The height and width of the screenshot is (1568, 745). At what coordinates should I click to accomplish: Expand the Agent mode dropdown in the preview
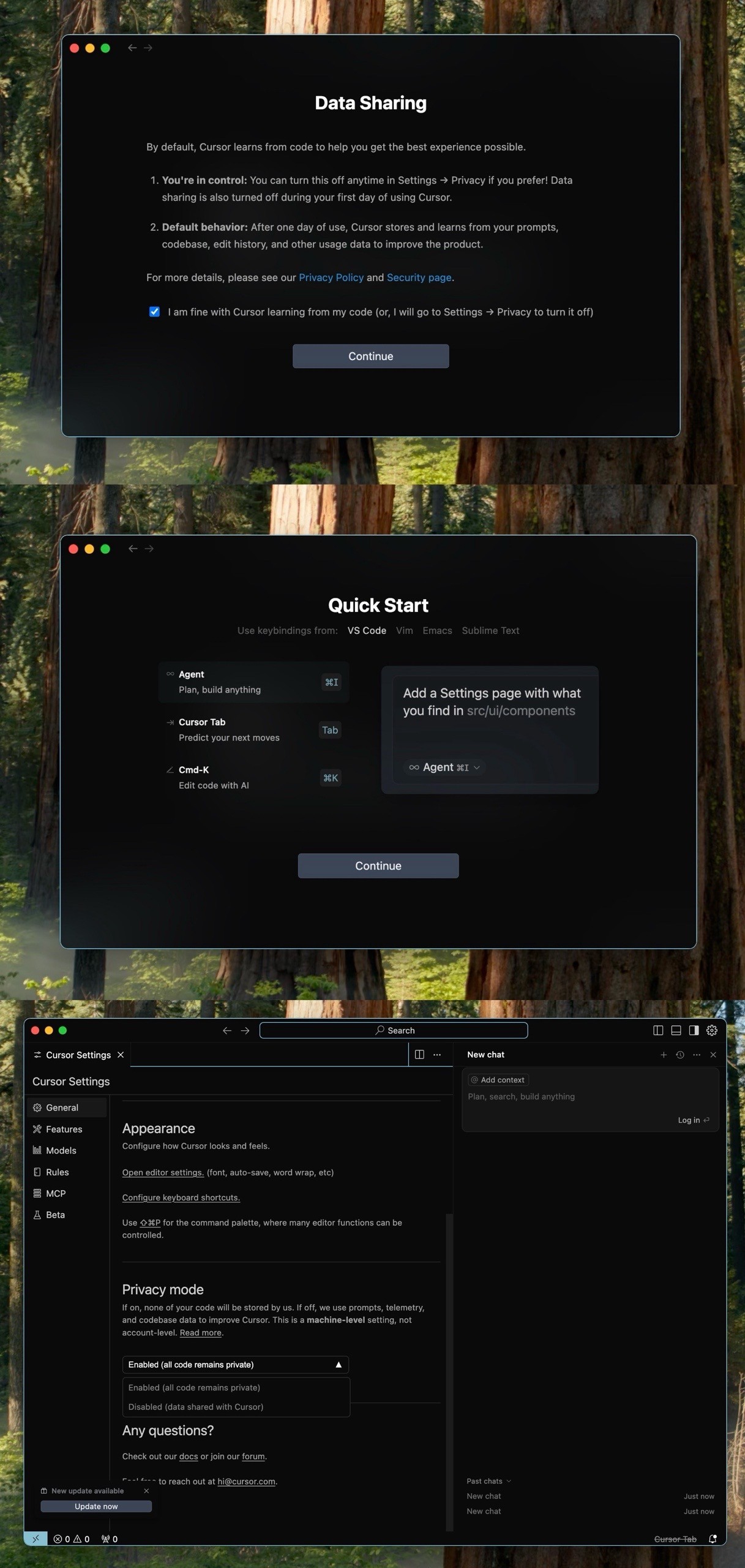[444, 767]
